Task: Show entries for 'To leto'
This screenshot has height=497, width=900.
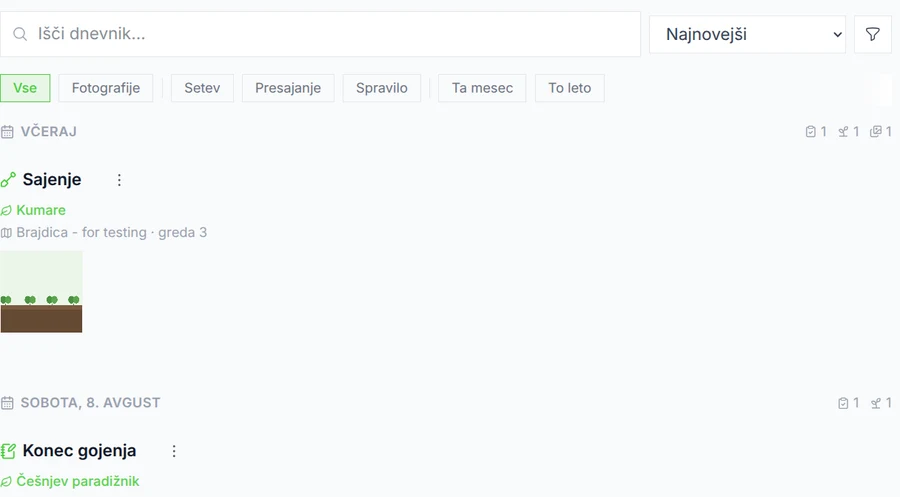Action: click(x=569, y=88)
